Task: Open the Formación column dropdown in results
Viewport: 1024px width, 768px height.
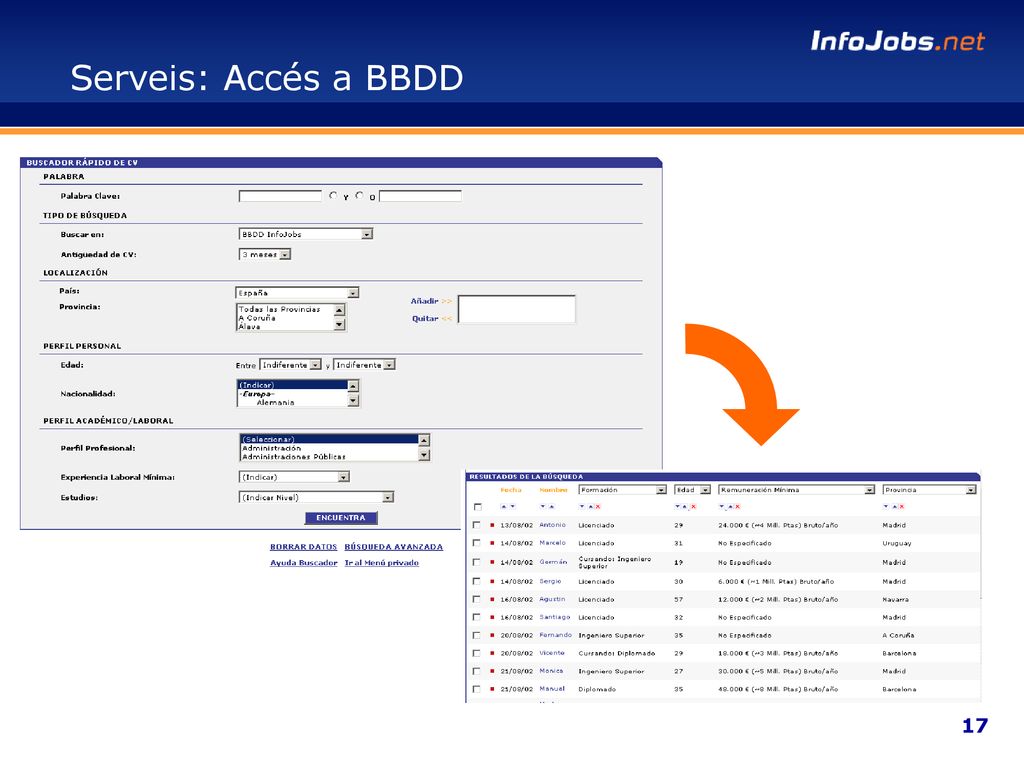Action: tap(622, 489)
